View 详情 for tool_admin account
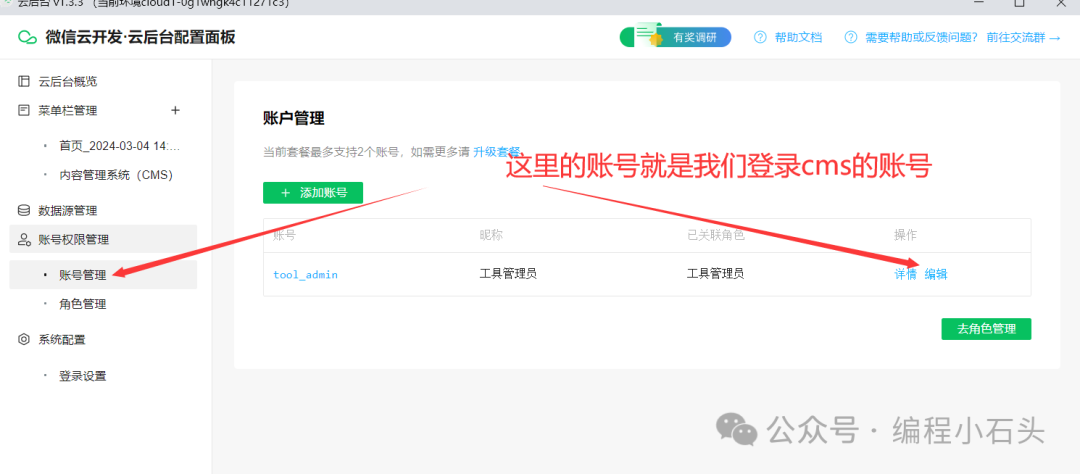The height and width of the screenshot is (474, 1080). point(906,274)
